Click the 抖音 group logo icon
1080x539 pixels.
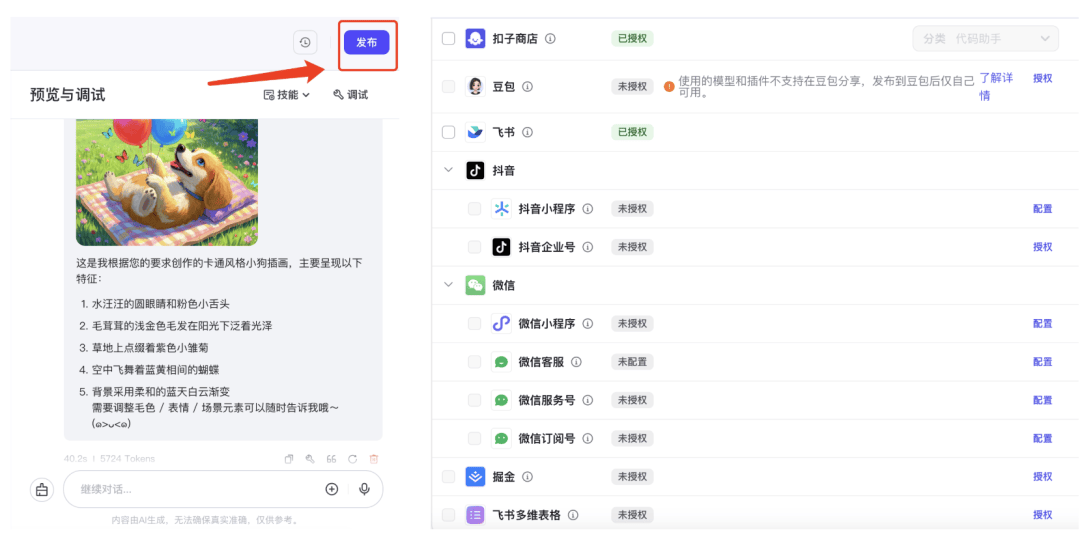click(x=475, y=170)
